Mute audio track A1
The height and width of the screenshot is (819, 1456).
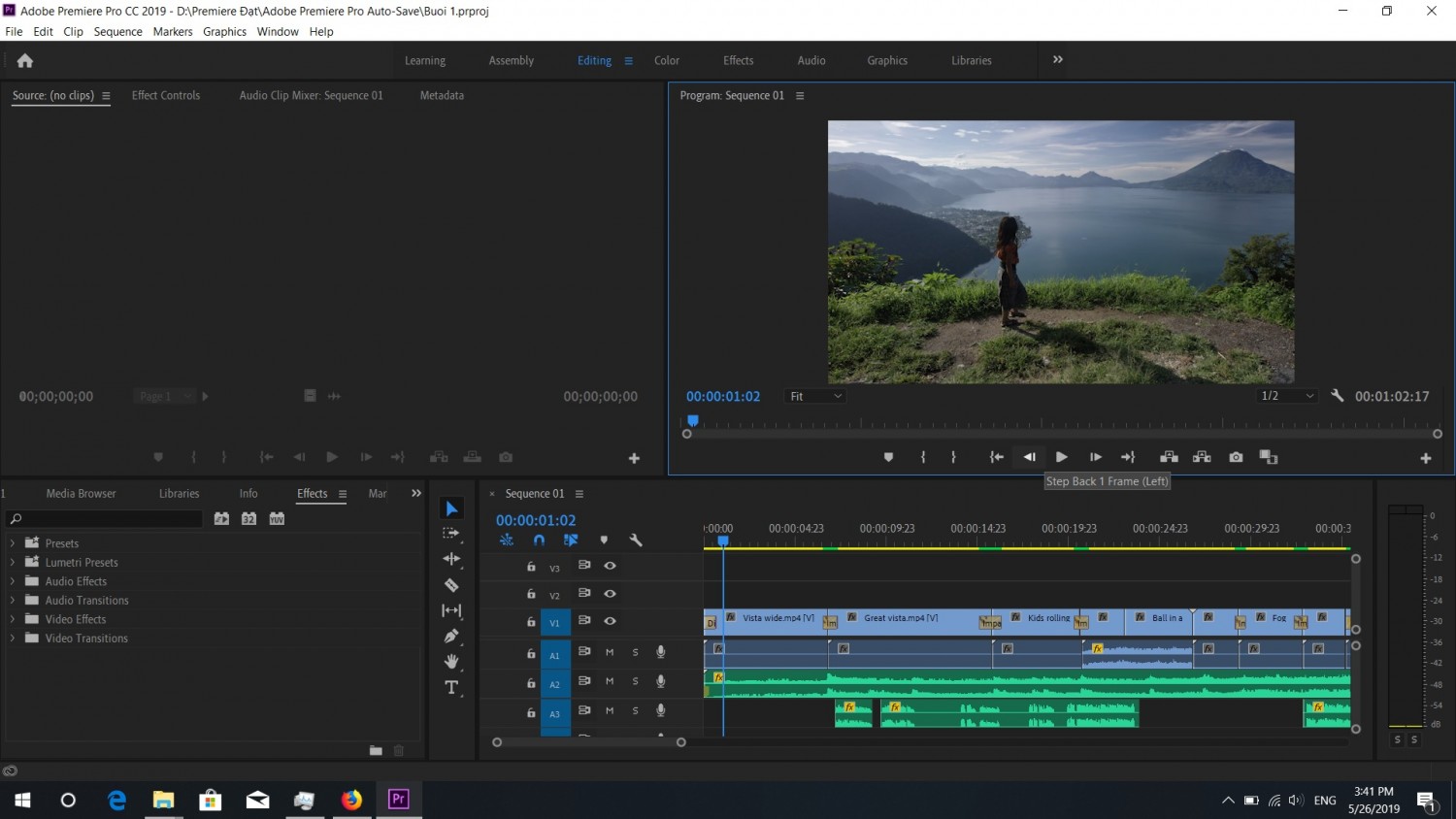tap(610, 652)
